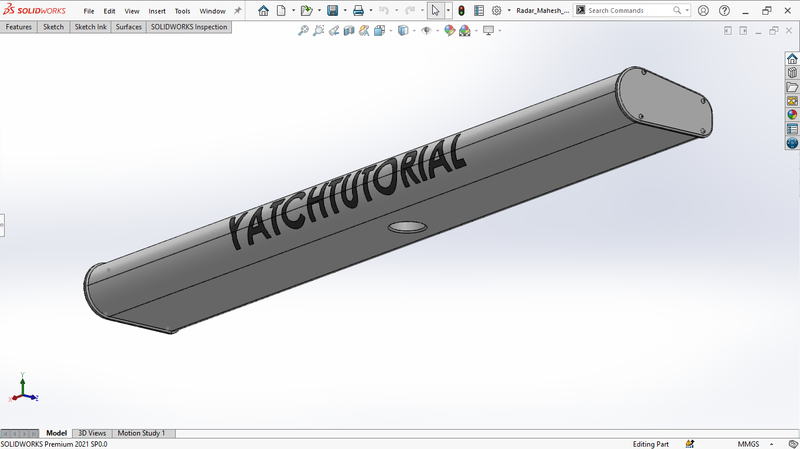Click the user Login account icon
The height and width of the screenshot is (449, 800).
click(x=703, y=10)
